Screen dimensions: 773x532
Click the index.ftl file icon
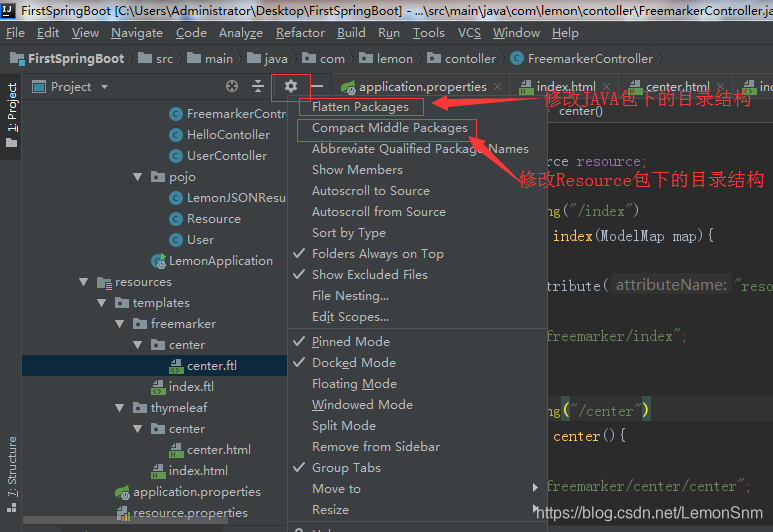[x=158, y=387]
